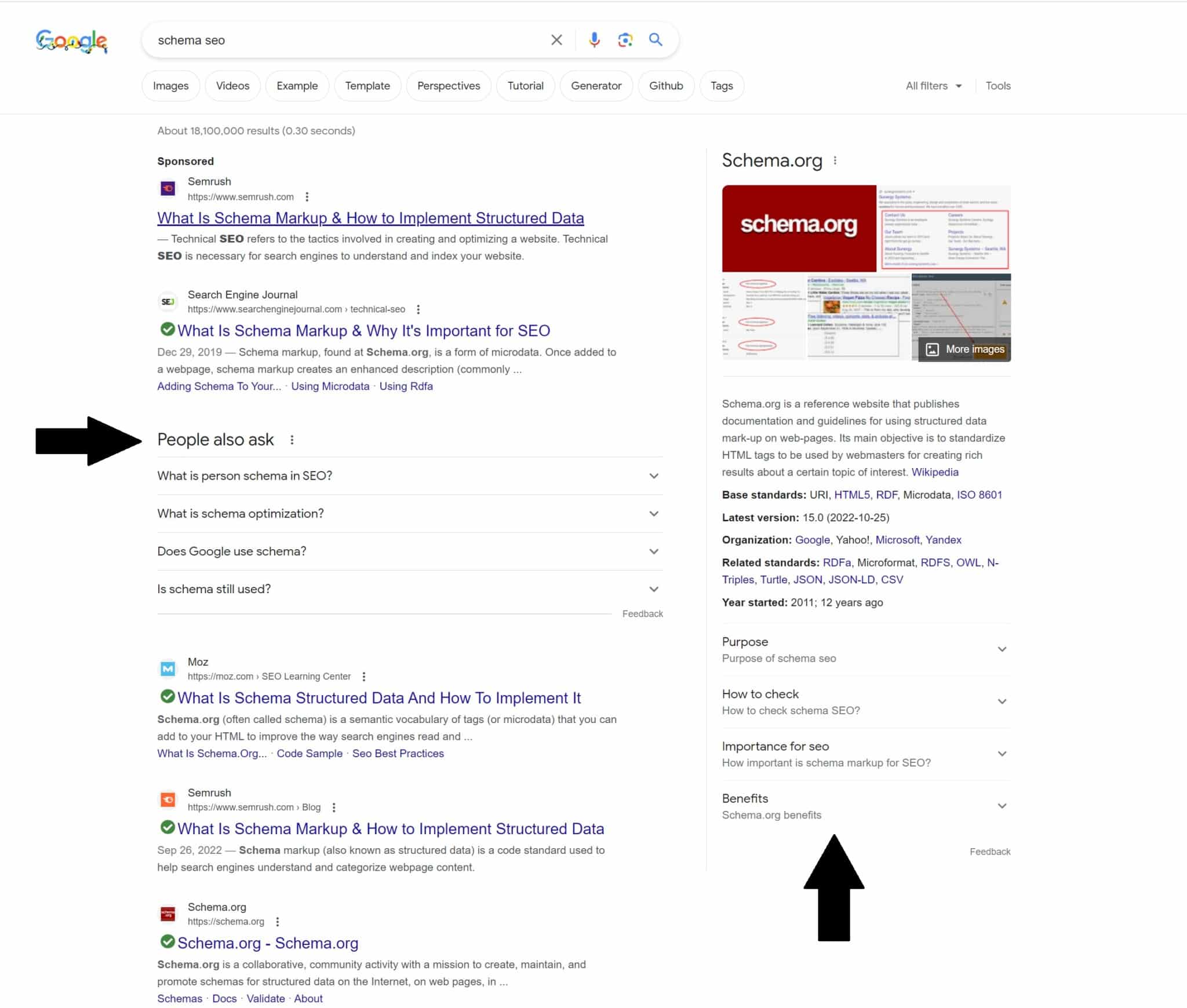Open 'Schema.org - Schema.org' result title
The width and height of the screenshot is (1187, 1008).
pos(268,943)
